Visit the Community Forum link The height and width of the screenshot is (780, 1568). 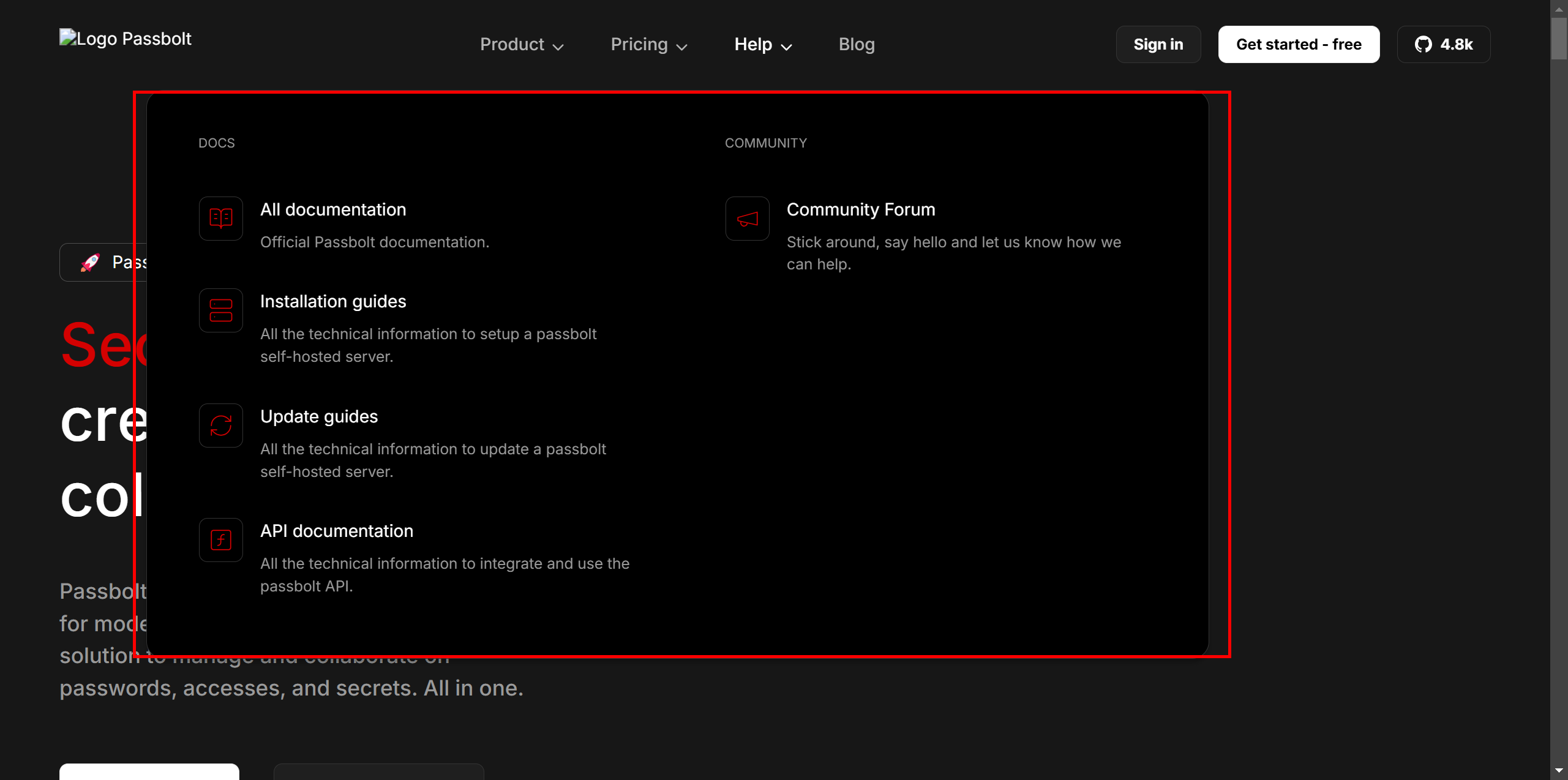coord(860,209)
